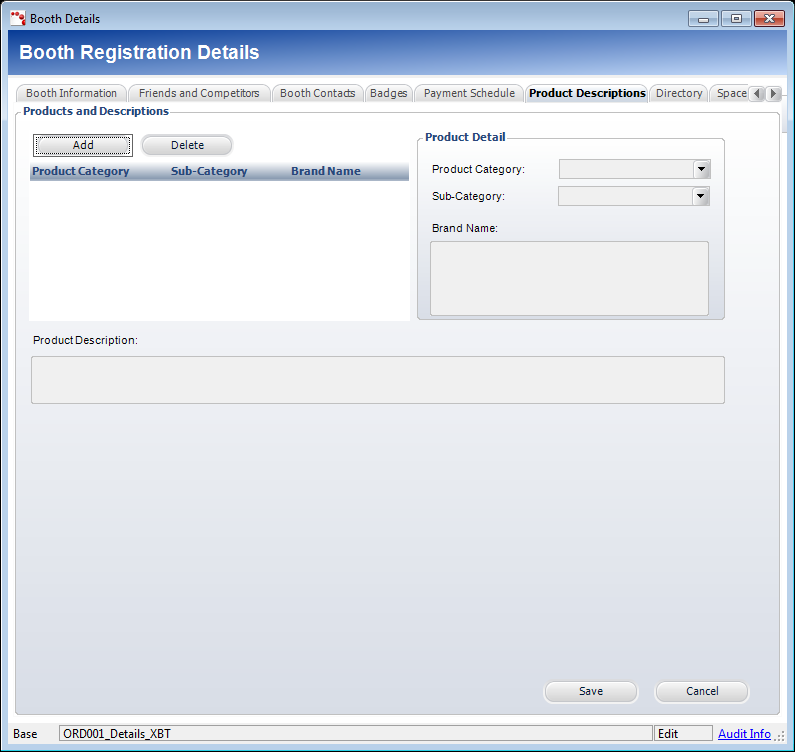Save the booth registration details
This screenshot has width=795, height=752.
point(590,691)
